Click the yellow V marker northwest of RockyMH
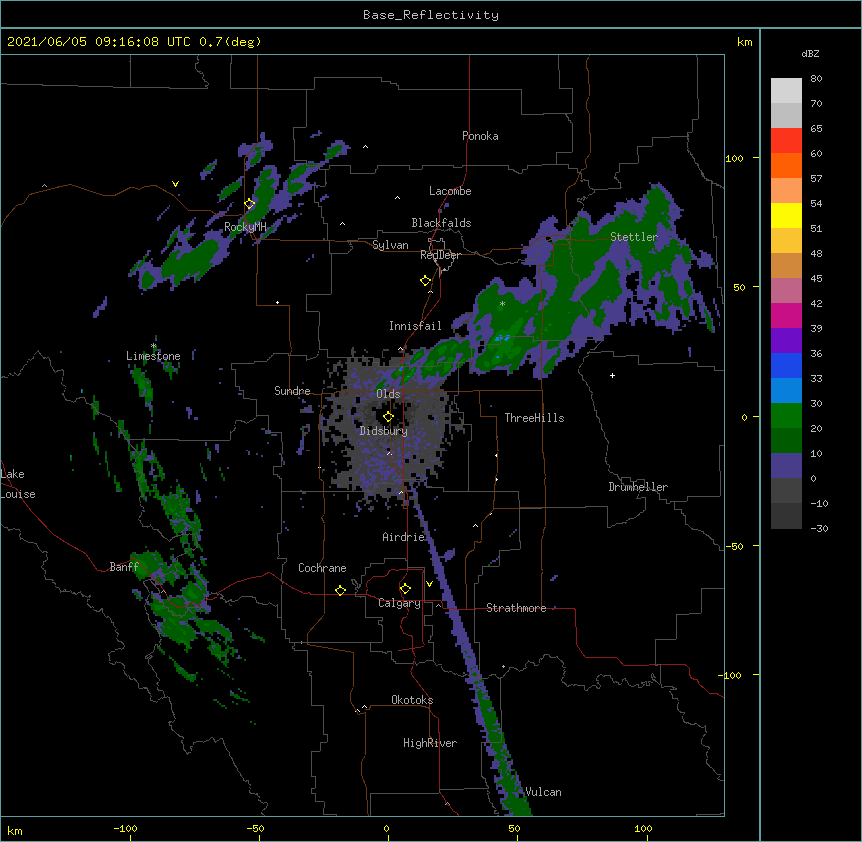The height and width of the screenshot is (842, 862). [x=175, y=184]
